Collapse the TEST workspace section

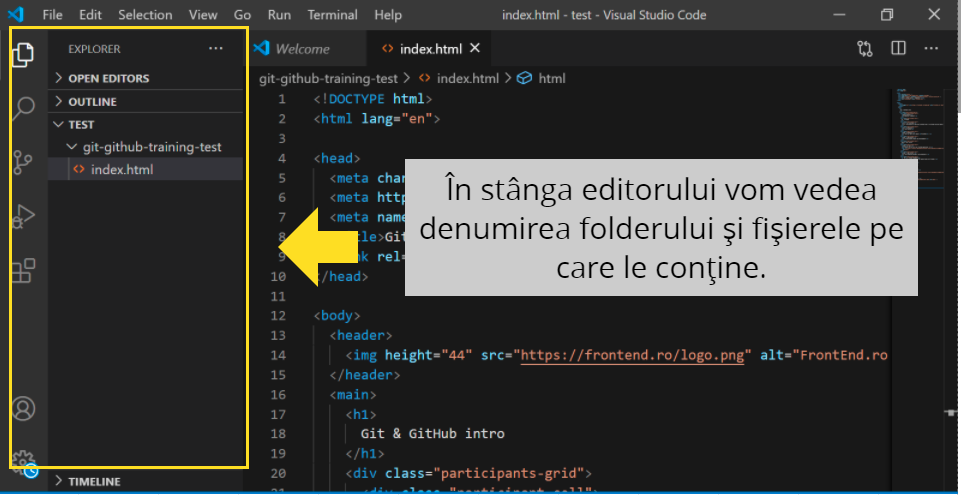coord(146,124)
